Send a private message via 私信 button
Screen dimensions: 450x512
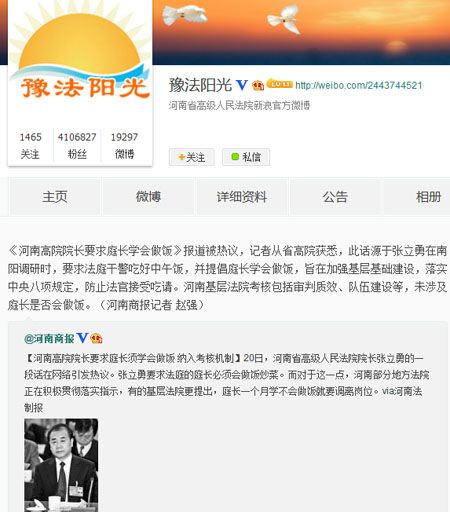point(246,157)
